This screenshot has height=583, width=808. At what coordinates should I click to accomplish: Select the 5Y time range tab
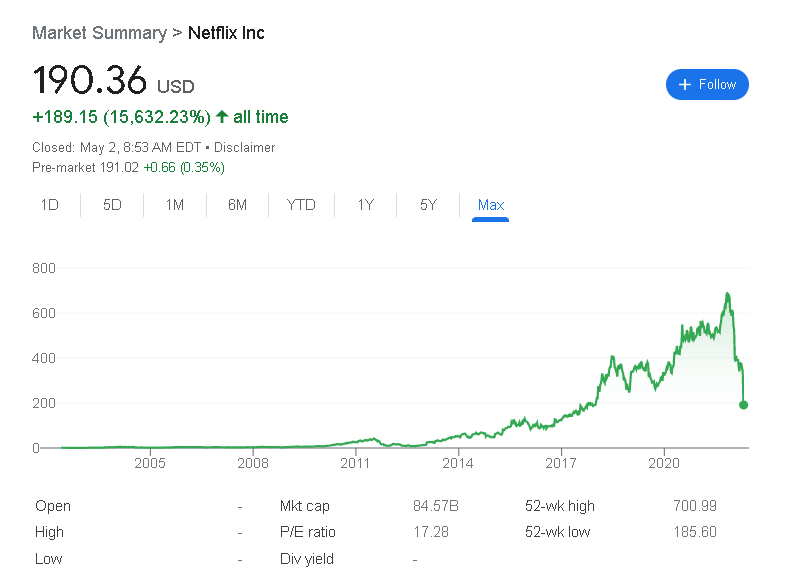[x=428, y=205]
